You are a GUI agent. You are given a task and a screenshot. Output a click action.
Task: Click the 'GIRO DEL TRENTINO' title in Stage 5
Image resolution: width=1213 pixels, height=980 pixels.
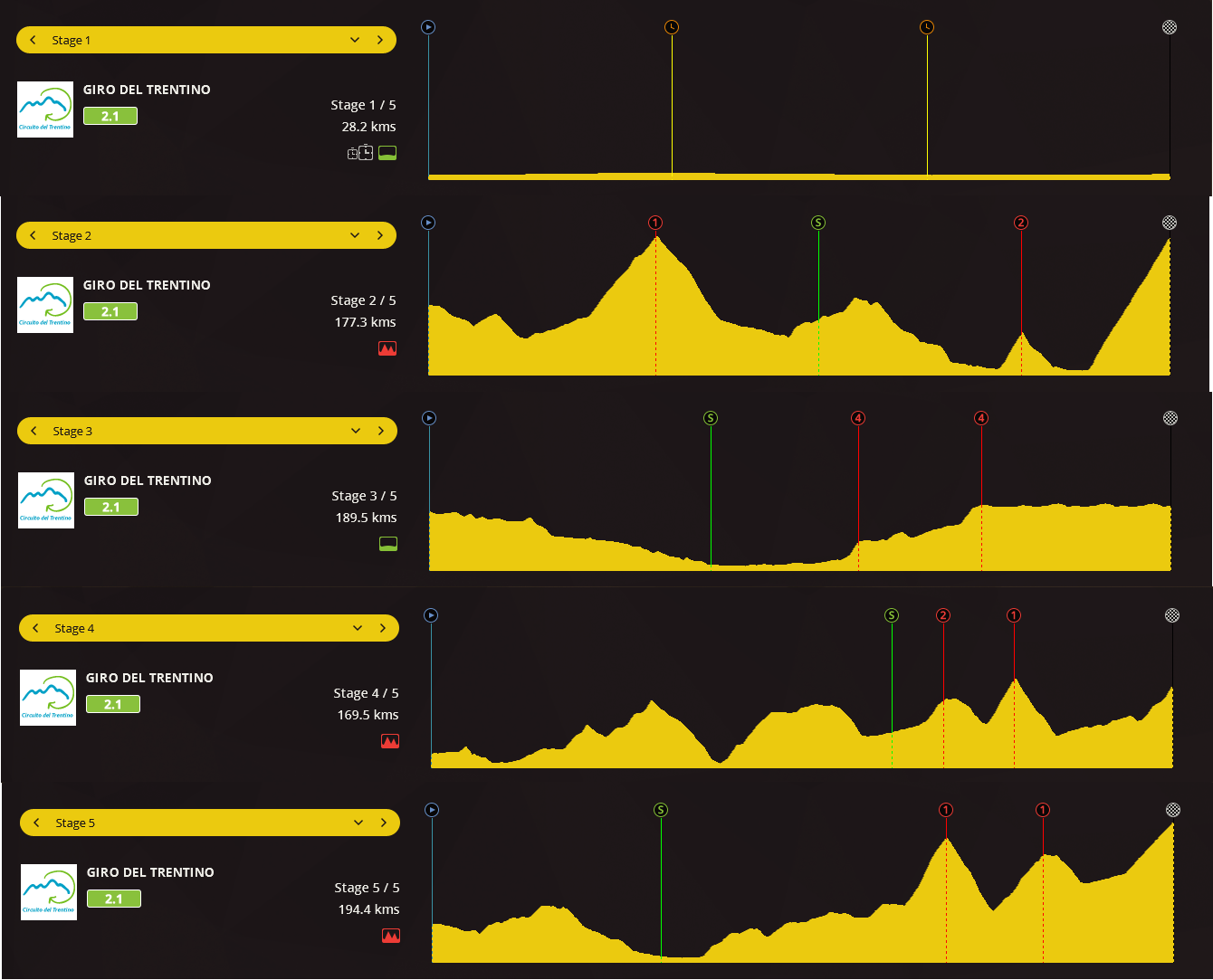click(x=150, y=872)
